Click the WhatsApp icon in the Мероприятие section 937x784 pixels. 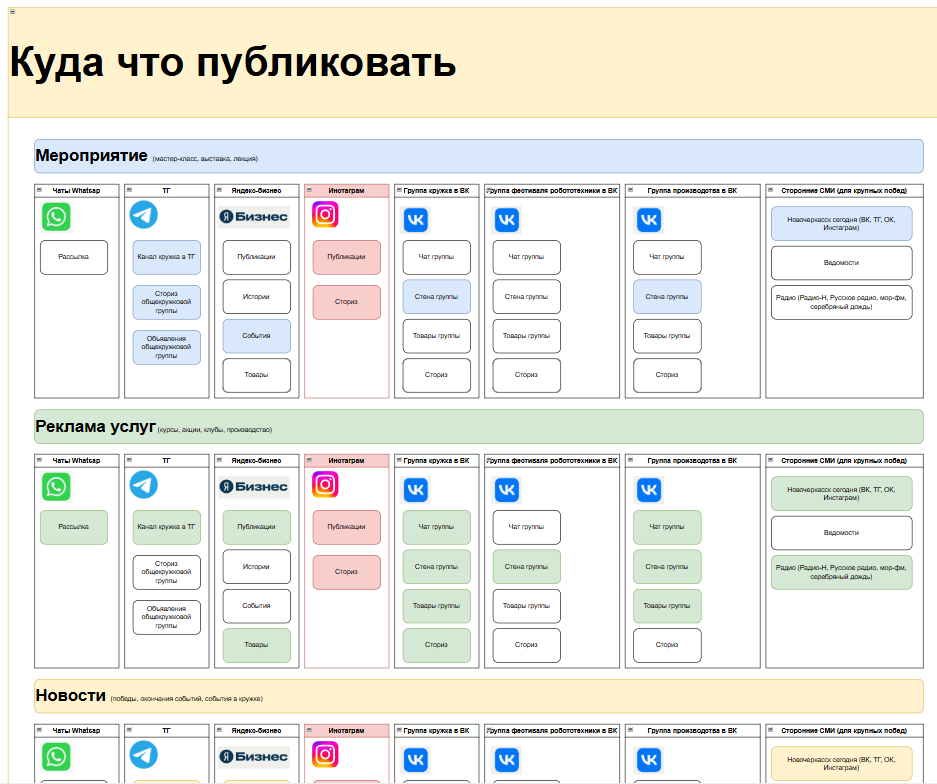click(56, 216)
